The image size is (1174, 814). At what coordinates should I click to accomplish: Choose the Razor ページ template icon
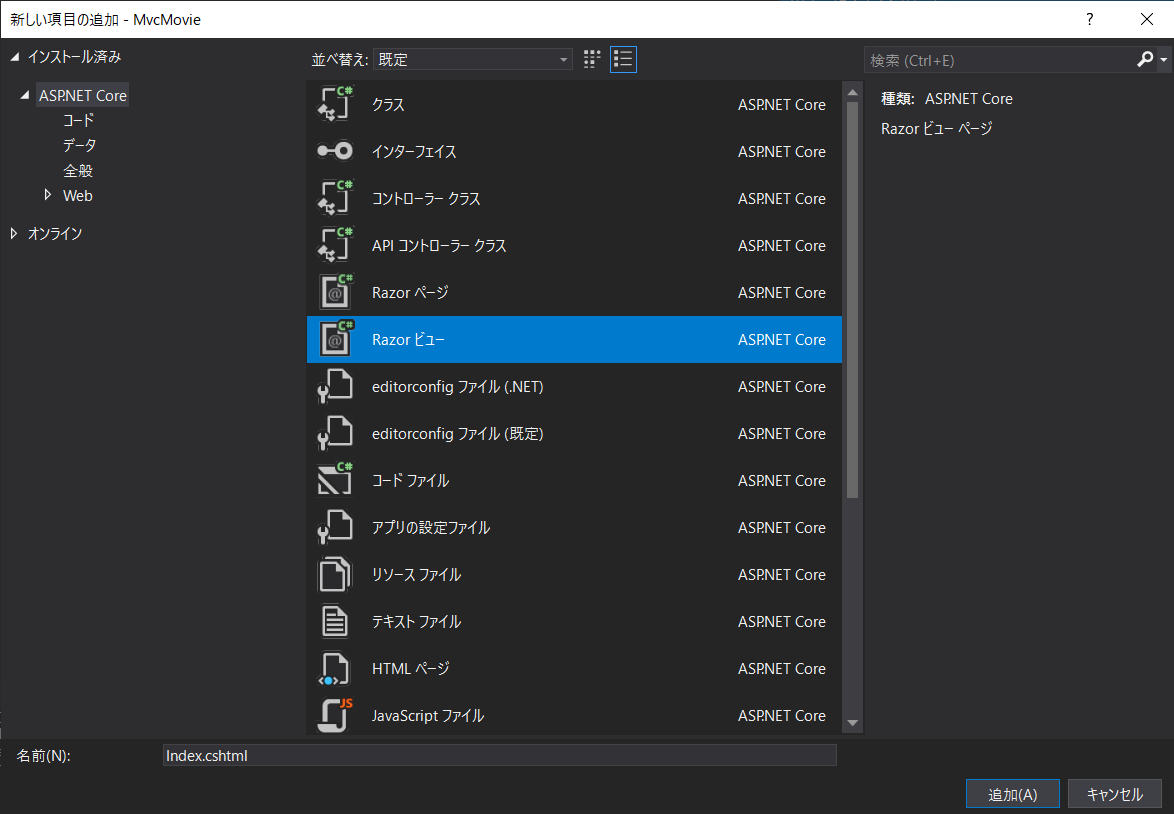click(x=335, y=292)
